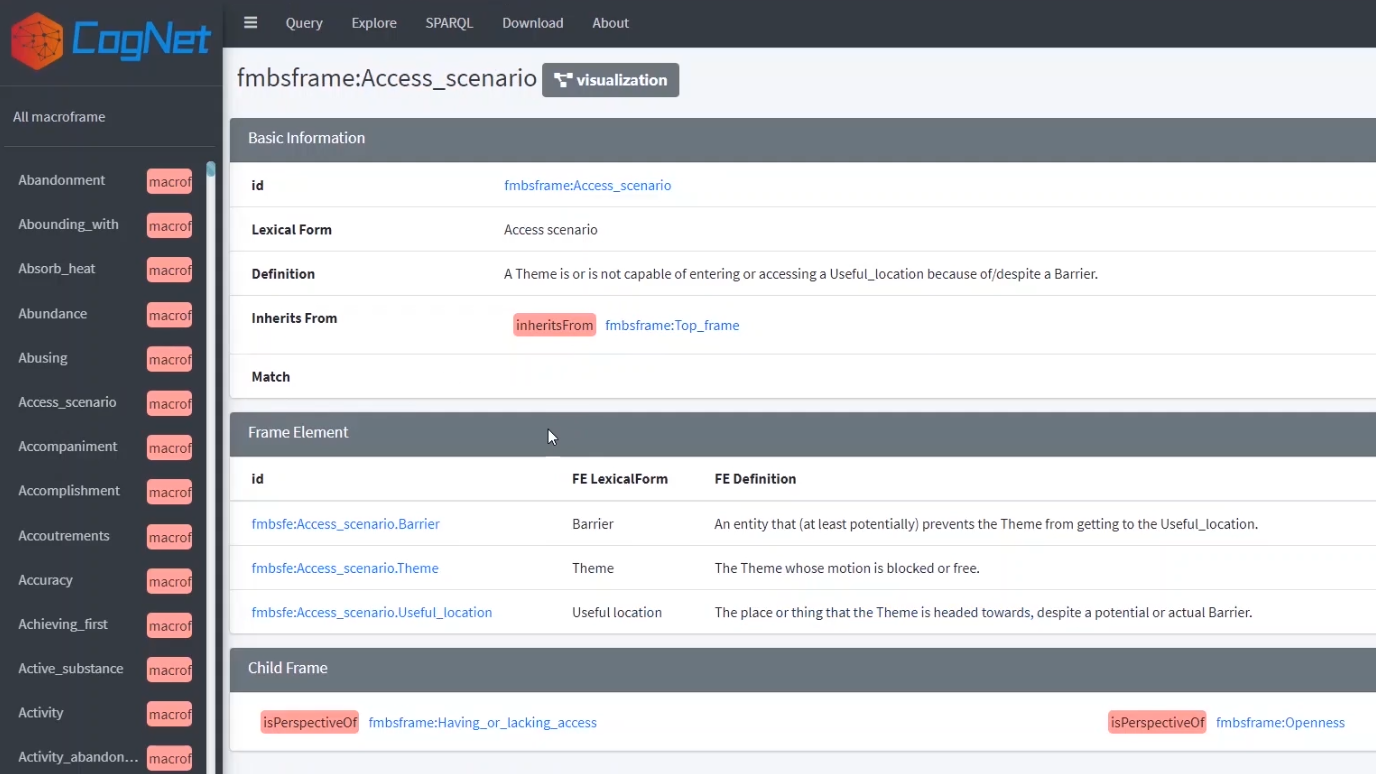
Task: Open fmbsfe:Access_scenario.Useful_location link
Action: [371, 612]
